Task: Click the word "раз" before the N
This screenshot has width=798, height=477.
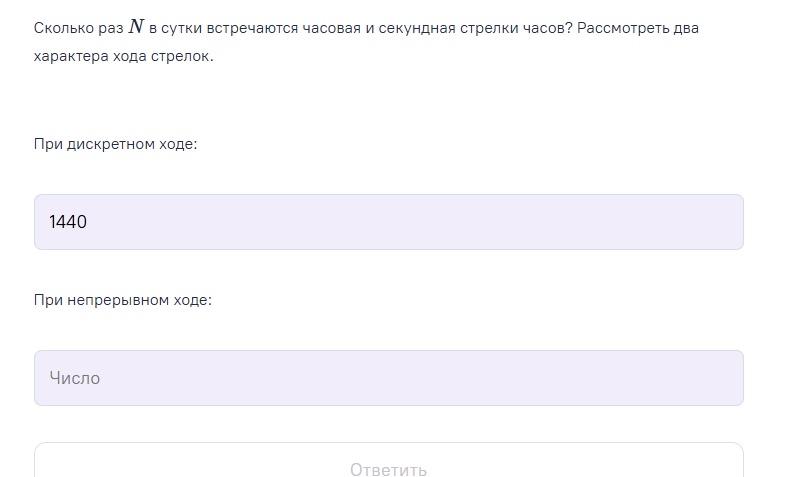Action: (110, 28)
